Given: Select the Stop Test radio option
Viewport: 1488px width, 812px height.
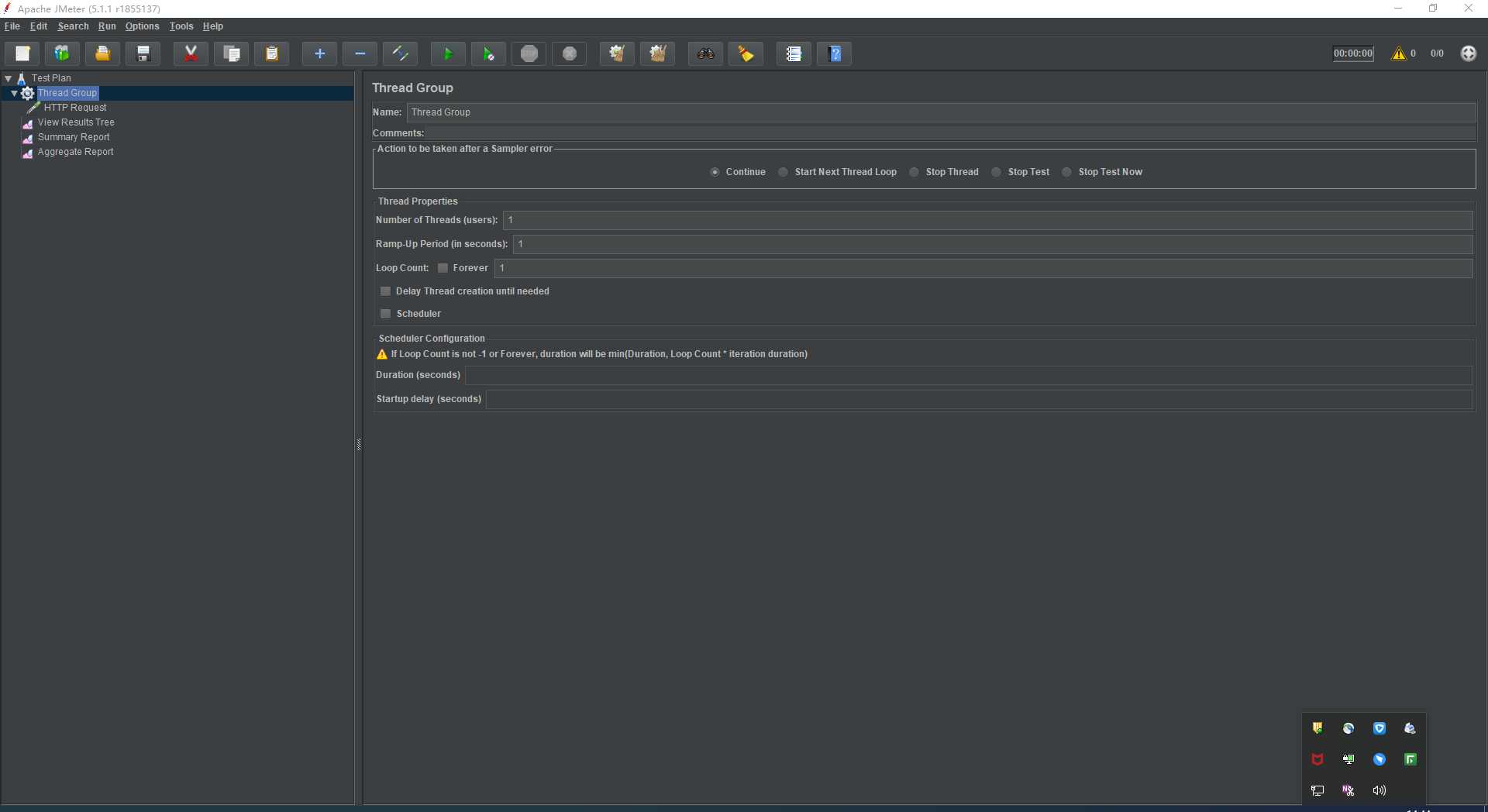Looking at the screenshot, I should (x=997, y=172).
